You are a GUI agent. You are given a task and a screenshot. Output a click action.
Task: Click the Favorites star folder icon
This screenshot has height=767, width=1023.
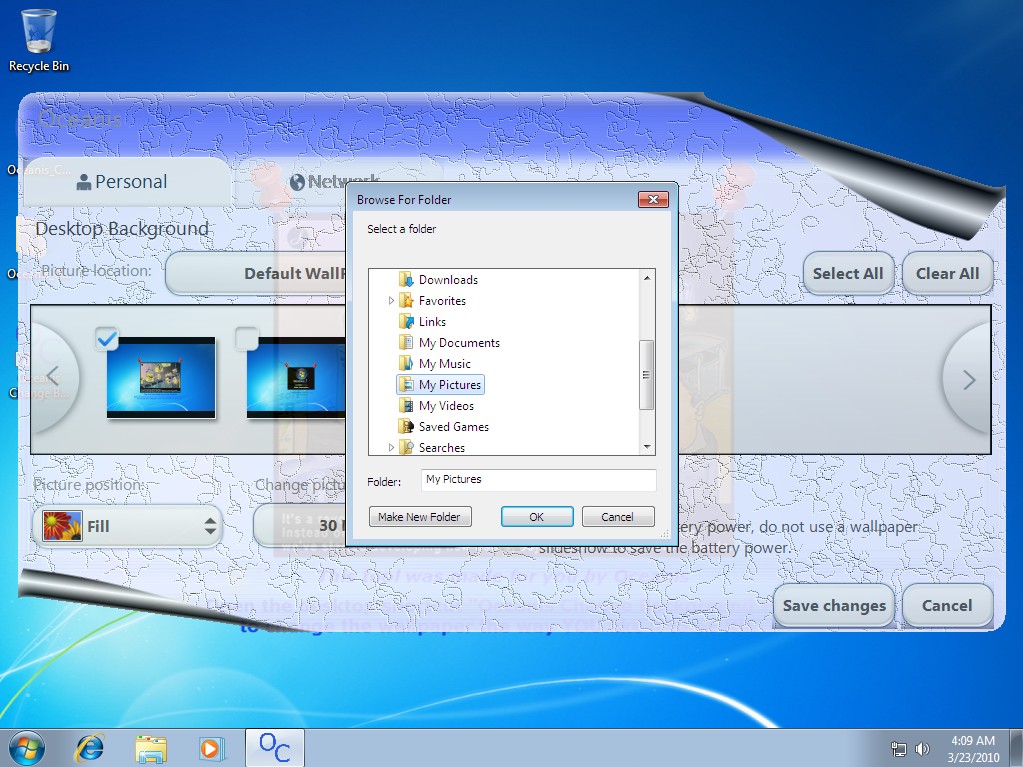[406, 301]
